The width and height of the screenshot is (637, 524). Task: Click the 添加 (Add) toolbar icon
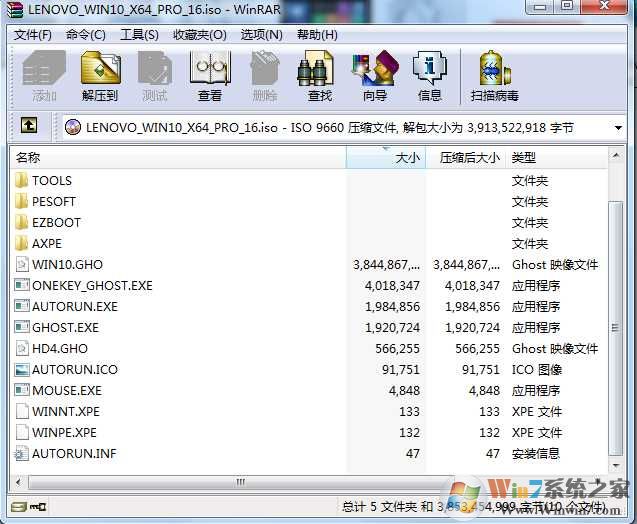coord(44,76)
